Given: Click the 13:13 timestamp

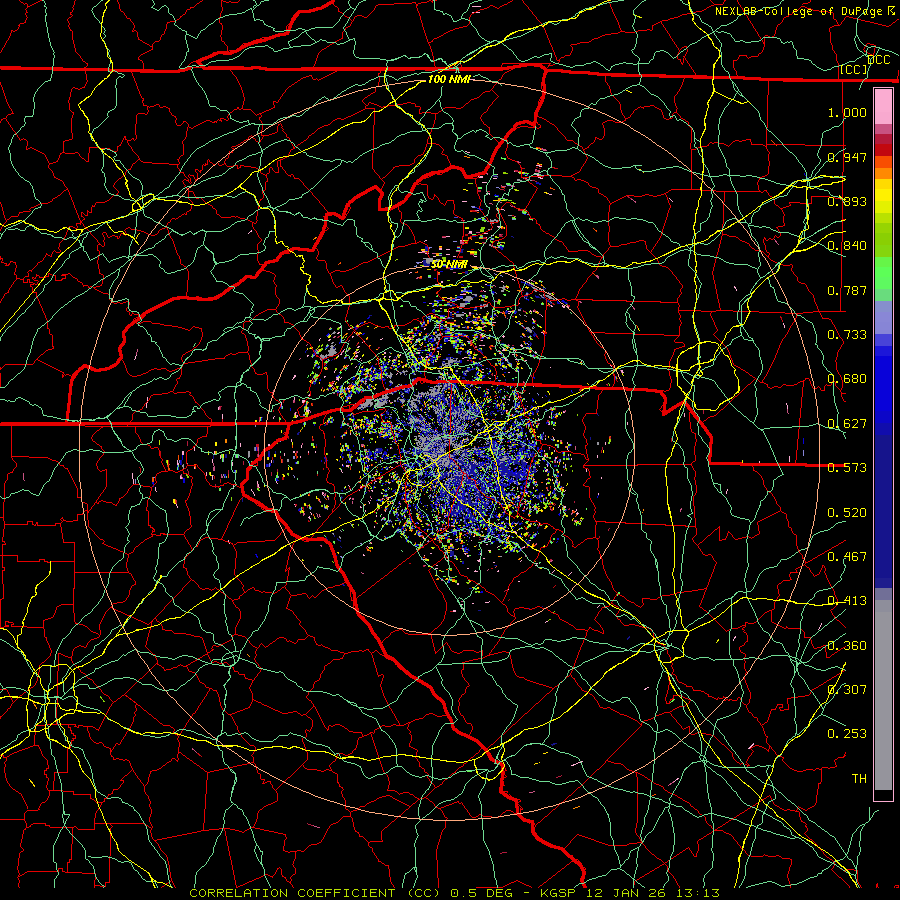Looking at the screenshot, I should pos(699,893).
